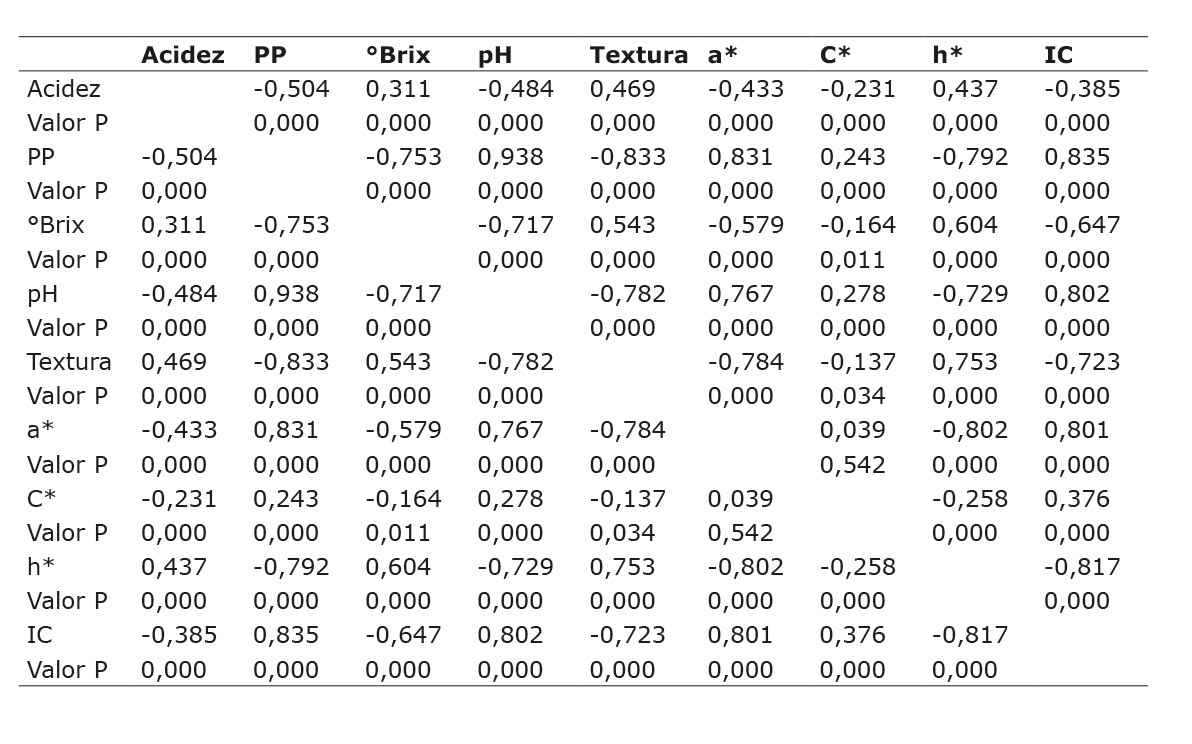Image resolution: width=1192 pixels, height=744 pixels.
Task: Select 0,011 in the C* column
Action: pyautogui.click(x=852, y=260)
